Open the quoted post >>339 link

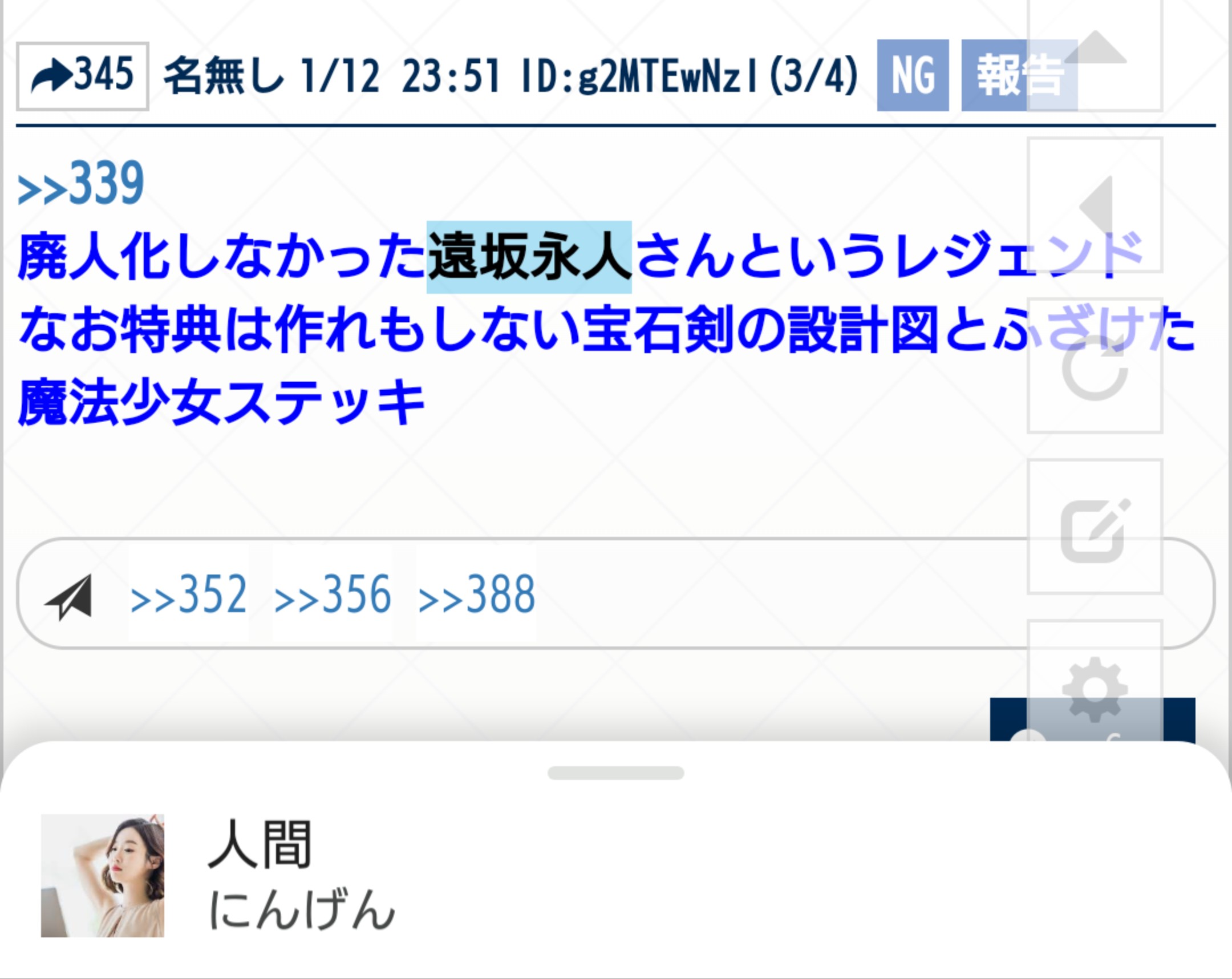80,183
